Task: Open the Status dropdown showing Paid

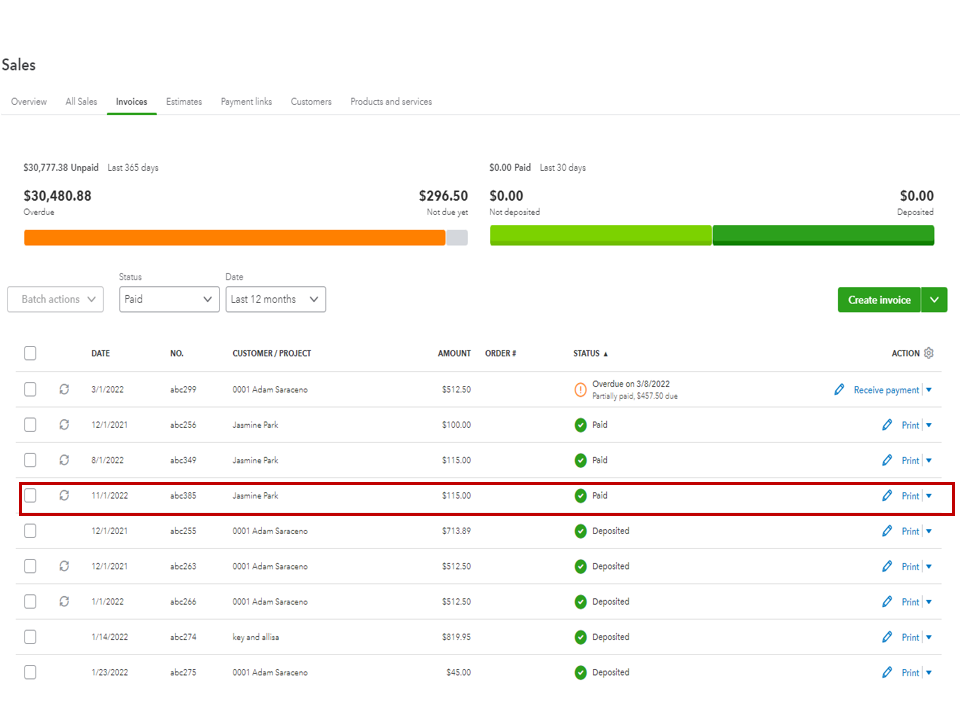Action: coord(169,299)
